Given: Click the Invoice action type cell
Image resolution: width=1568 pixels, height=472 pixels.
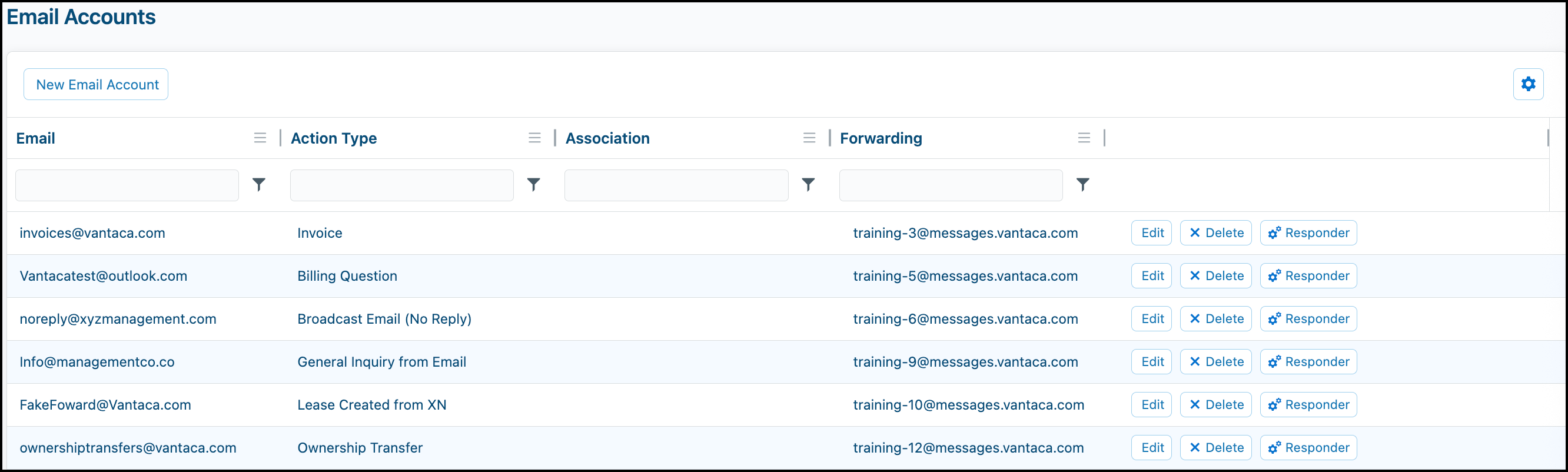Looking at the screenshot, I should pos(320,233).
